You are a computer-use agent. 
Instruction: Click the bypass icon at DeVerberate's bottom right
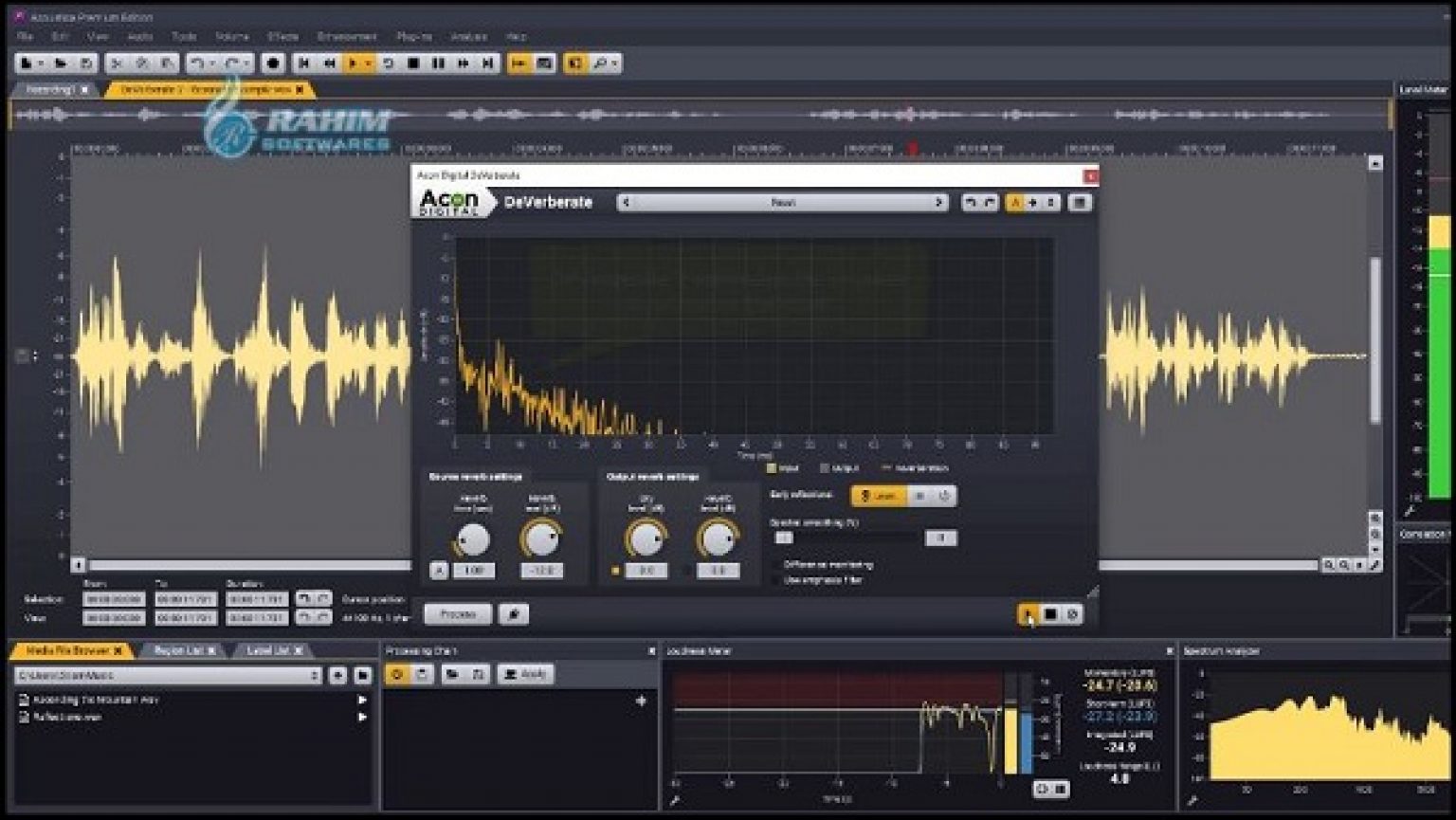(1074, 613)
